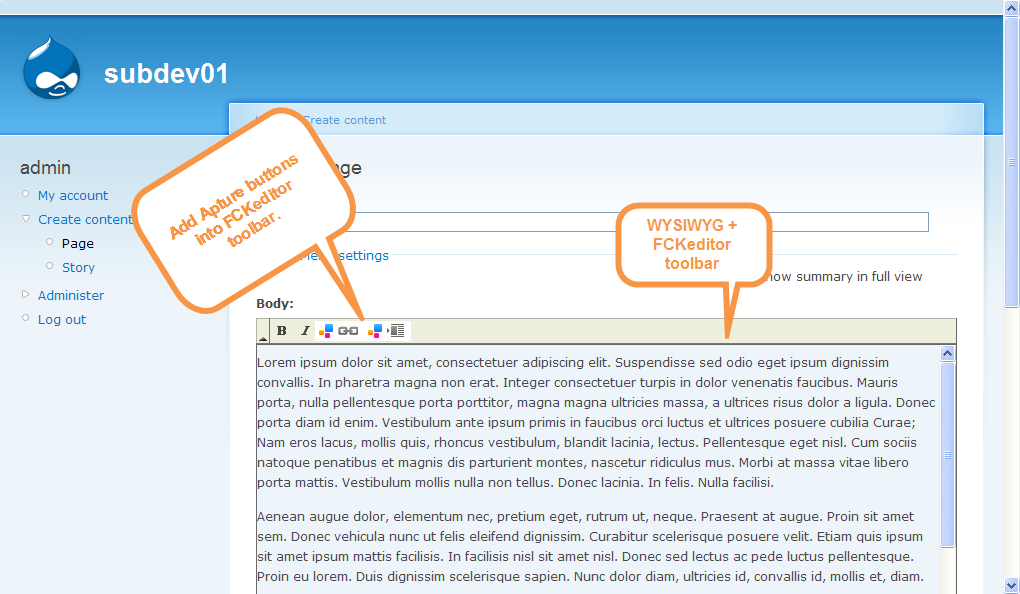Open the My account link
This screenshot has width=1020, height=594.
coord(72,195)
